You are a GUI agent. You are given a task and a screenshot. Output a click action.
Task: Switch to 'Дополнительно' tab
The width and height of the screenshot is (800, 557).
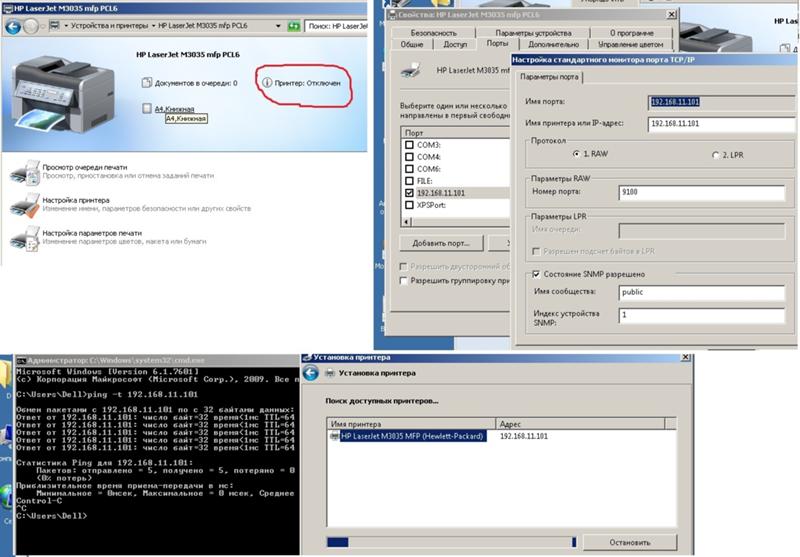[554, 44]
